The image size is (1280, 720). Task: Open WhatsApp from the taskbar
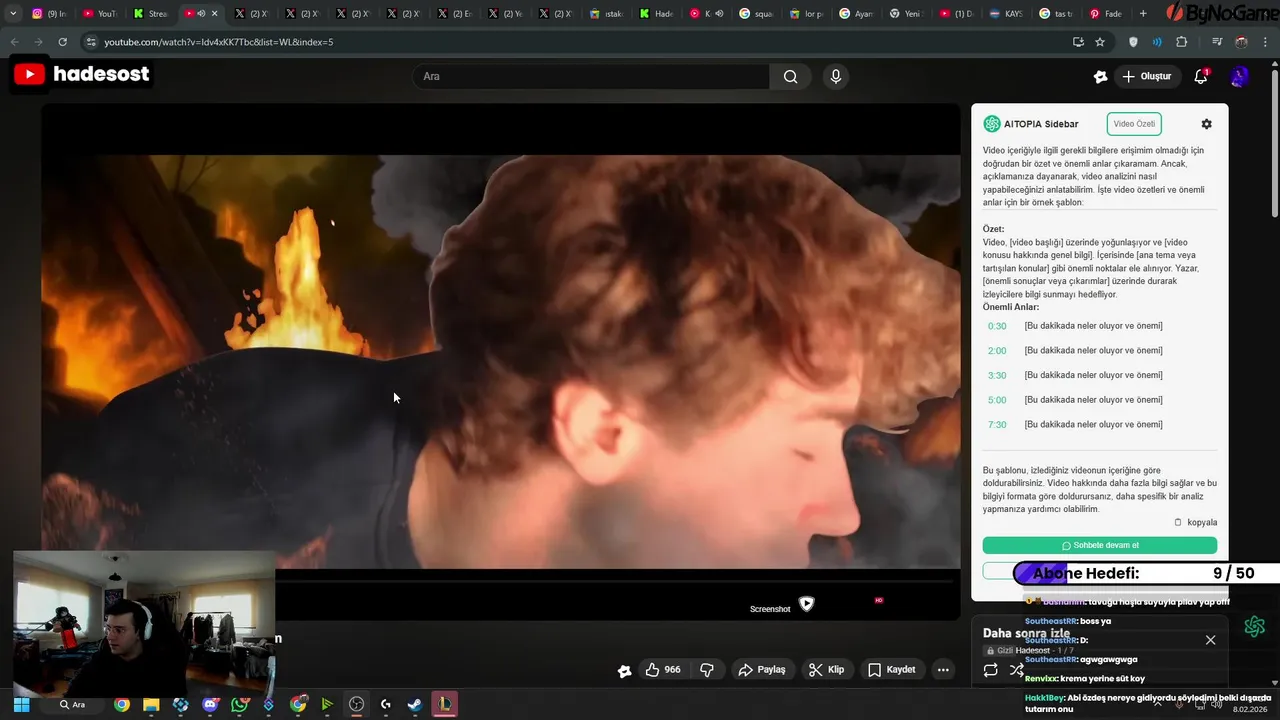pyautogui.click(x=239, y=705)
